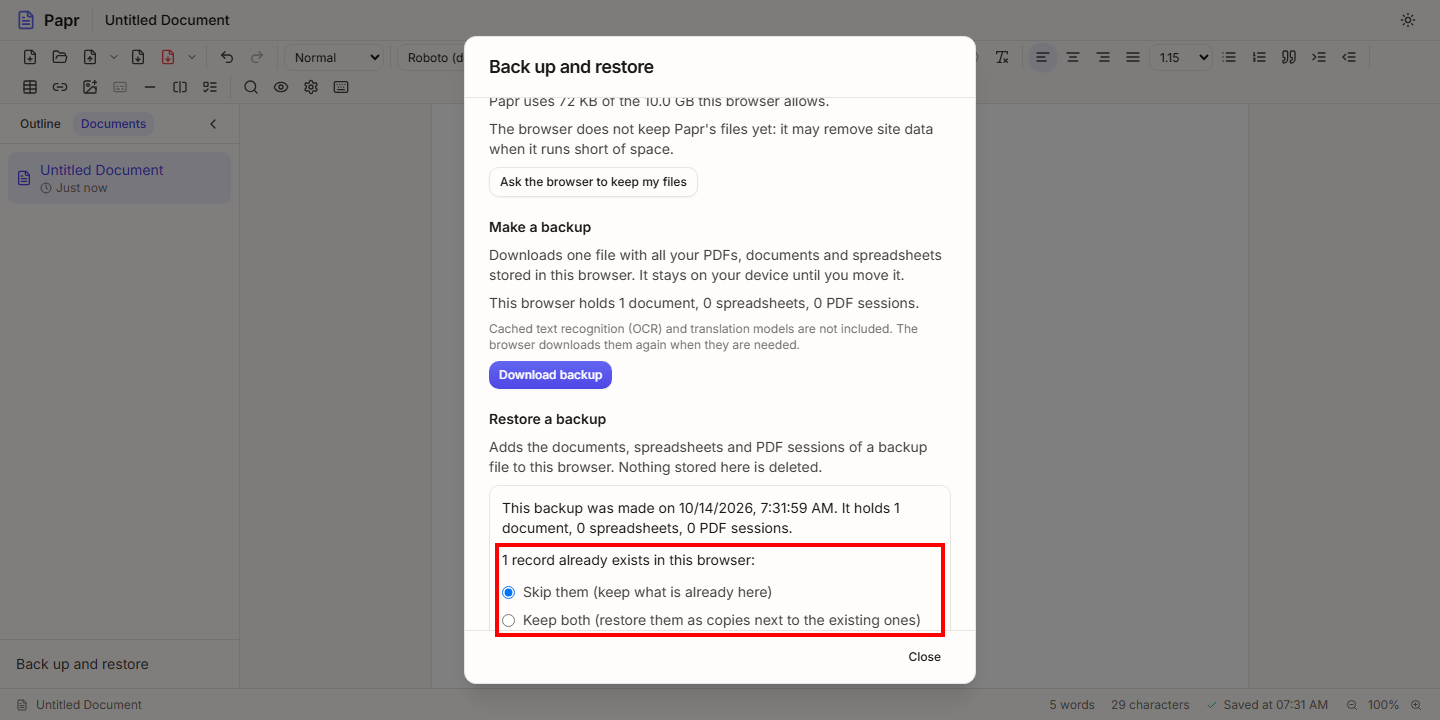This screenshot has width=1440, height=720.
Task: Click the insert image icon
Action: point(90,87)
